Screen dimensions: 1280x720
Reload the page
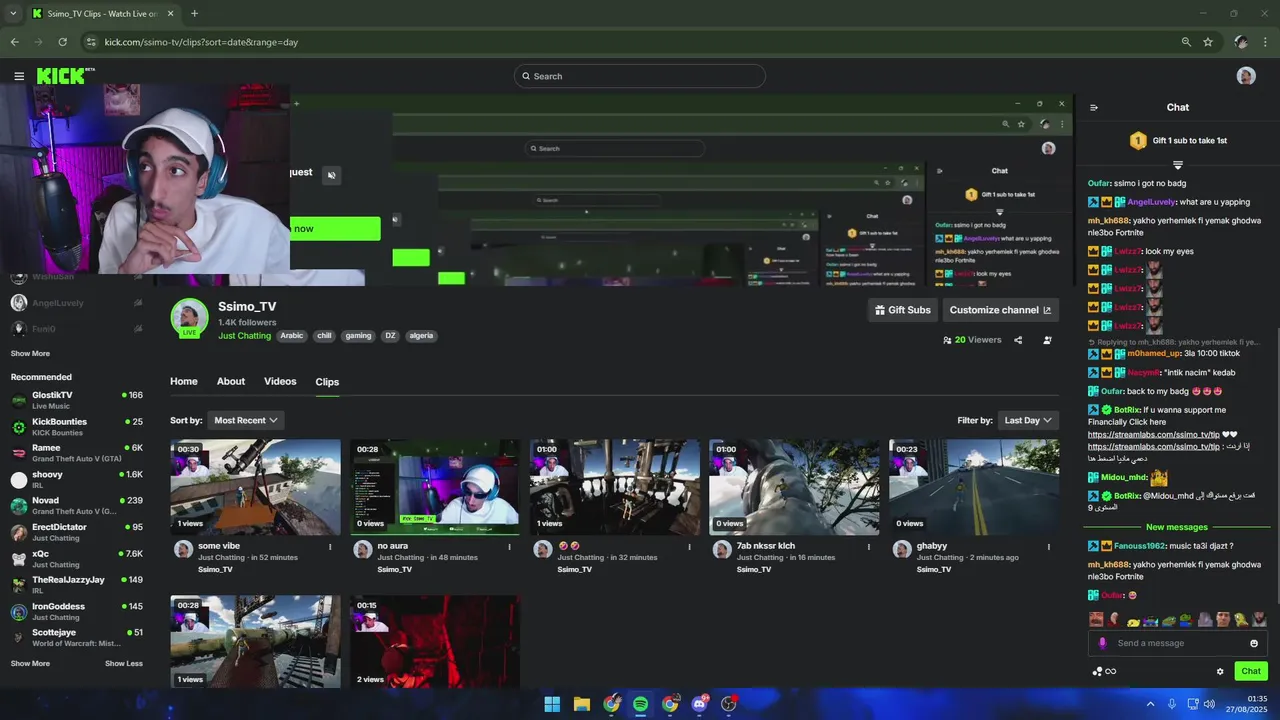[x=62, y=42]
